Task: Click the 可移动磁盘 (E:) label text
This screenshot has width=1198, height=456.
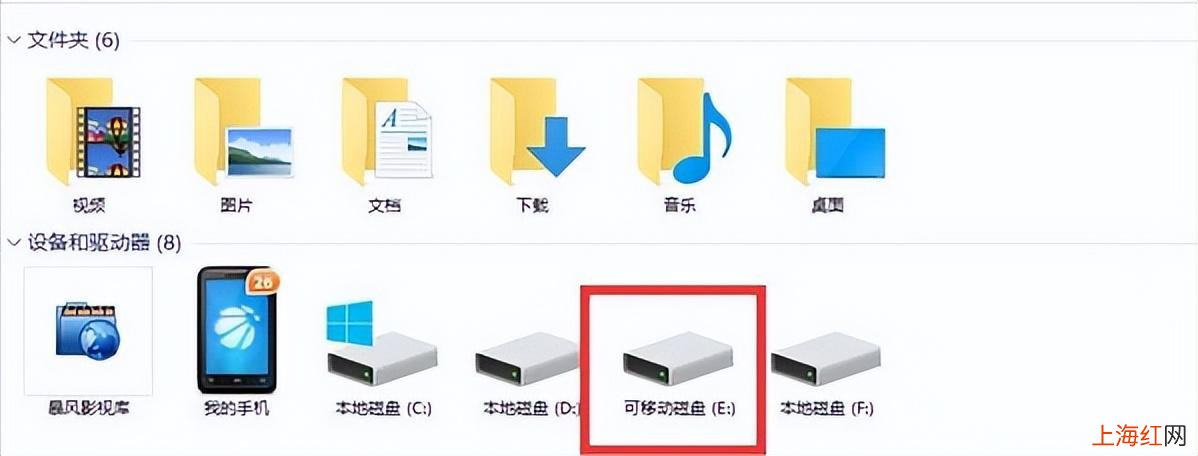Action: tap(678, 409)
